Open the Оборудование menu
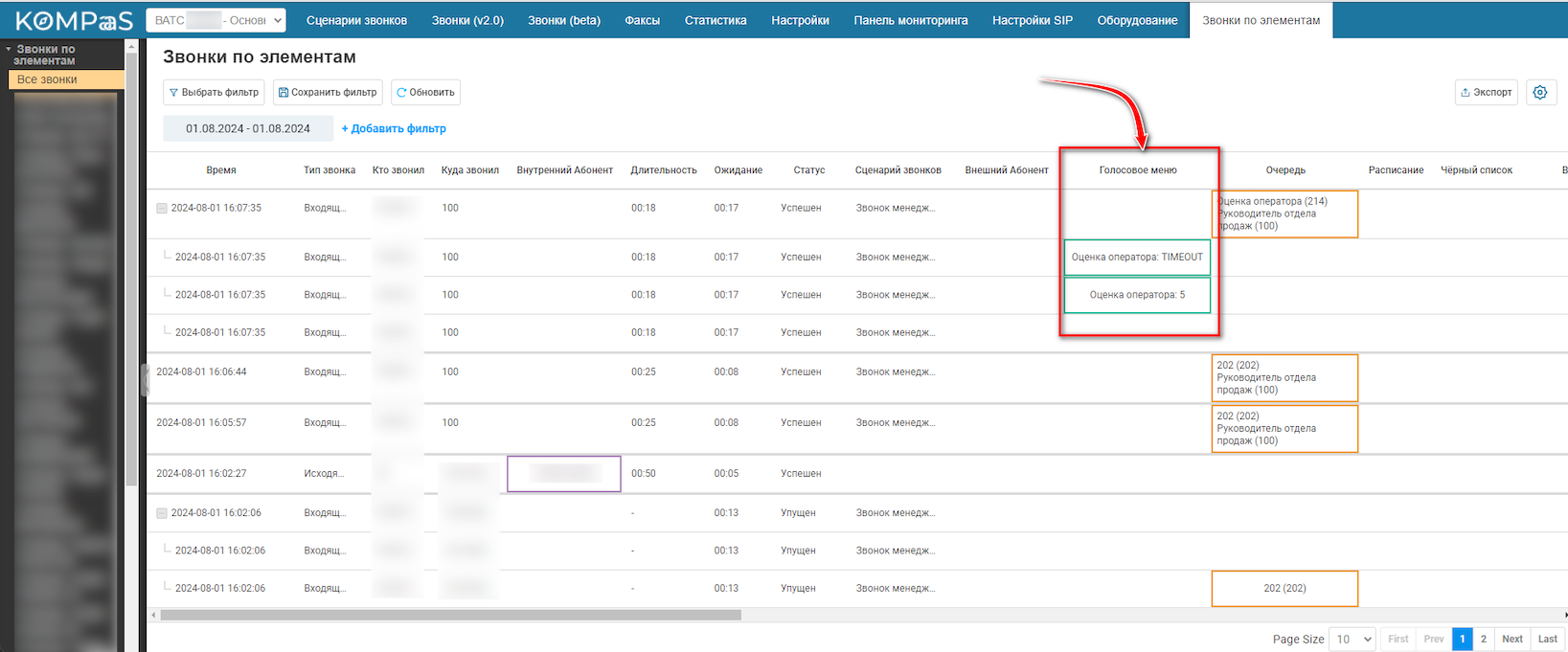1568x652 pixels. (x=1137, y=20)
